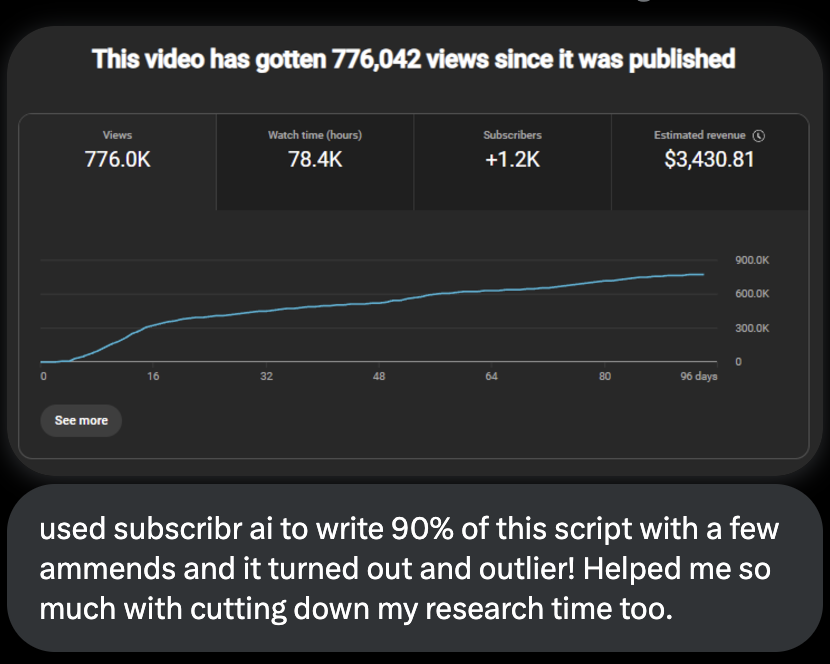Select day 16 marker on horizontal axis

tap(153, 377)
